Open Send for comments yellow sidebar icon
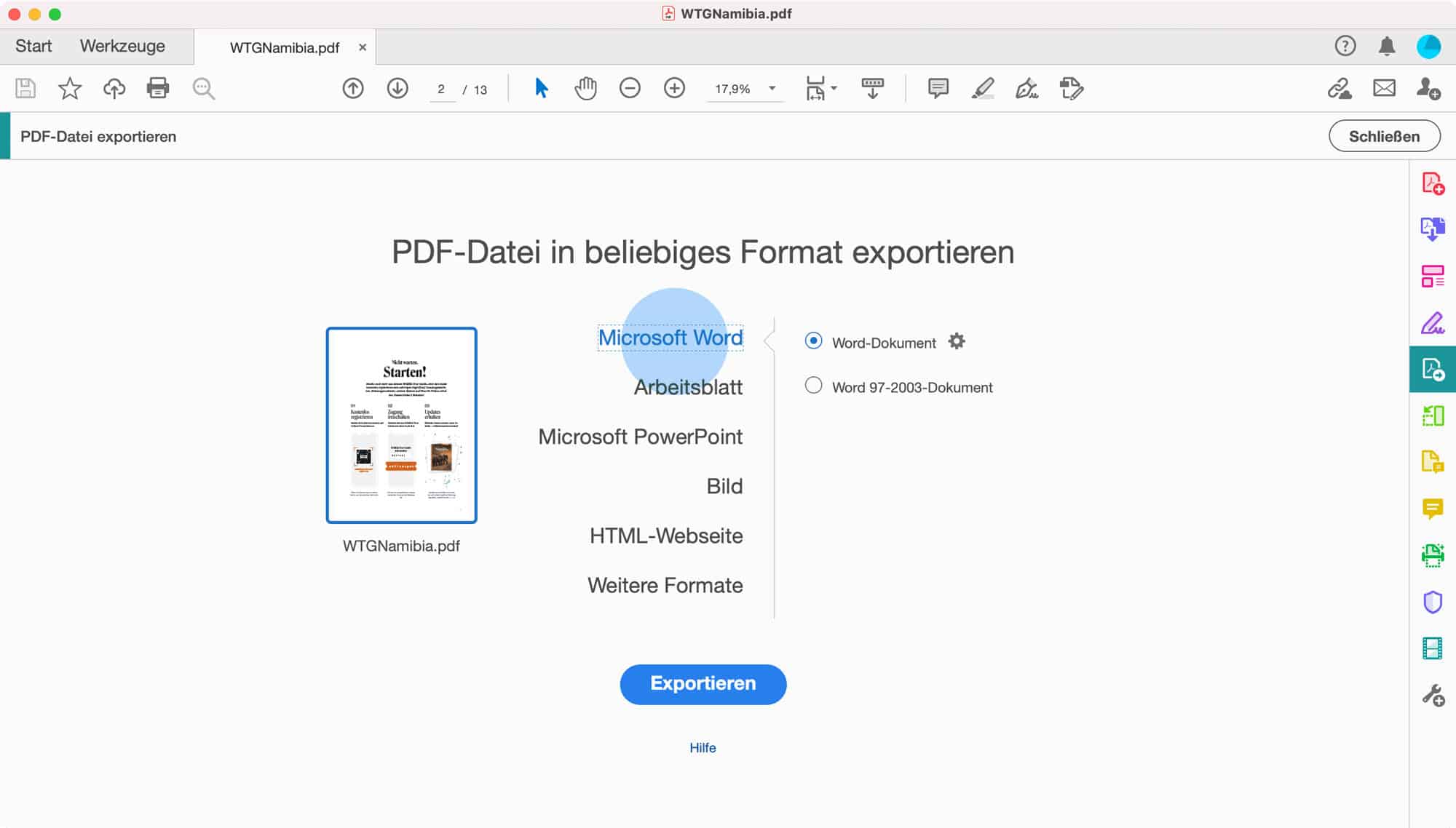Image resolution: width=1456 pixels, height=828 pixels. [x=1433, y=462]
